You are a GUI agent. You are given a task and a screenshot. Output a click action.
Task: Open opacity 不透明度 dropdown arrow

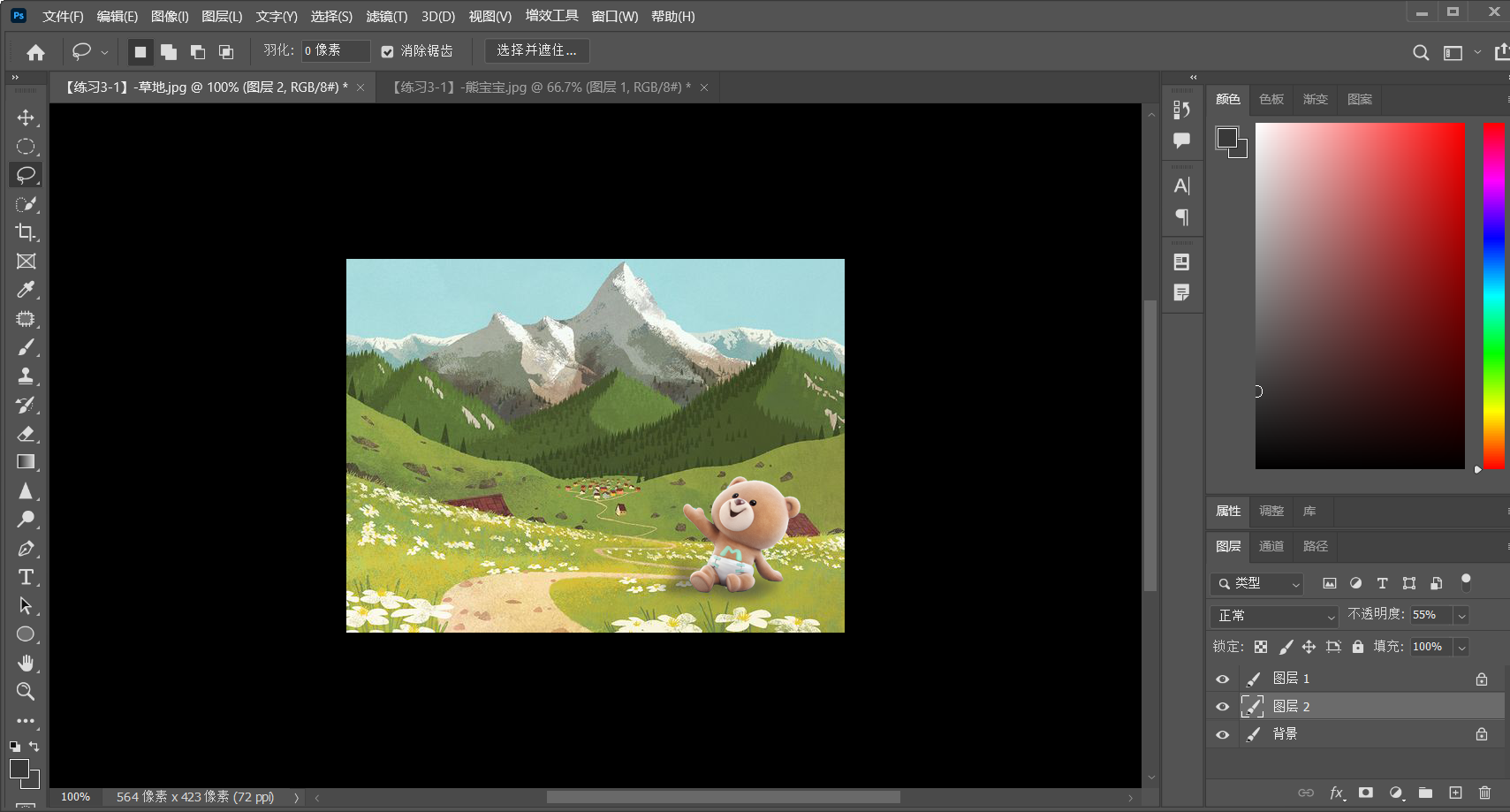pos(1462,615)
